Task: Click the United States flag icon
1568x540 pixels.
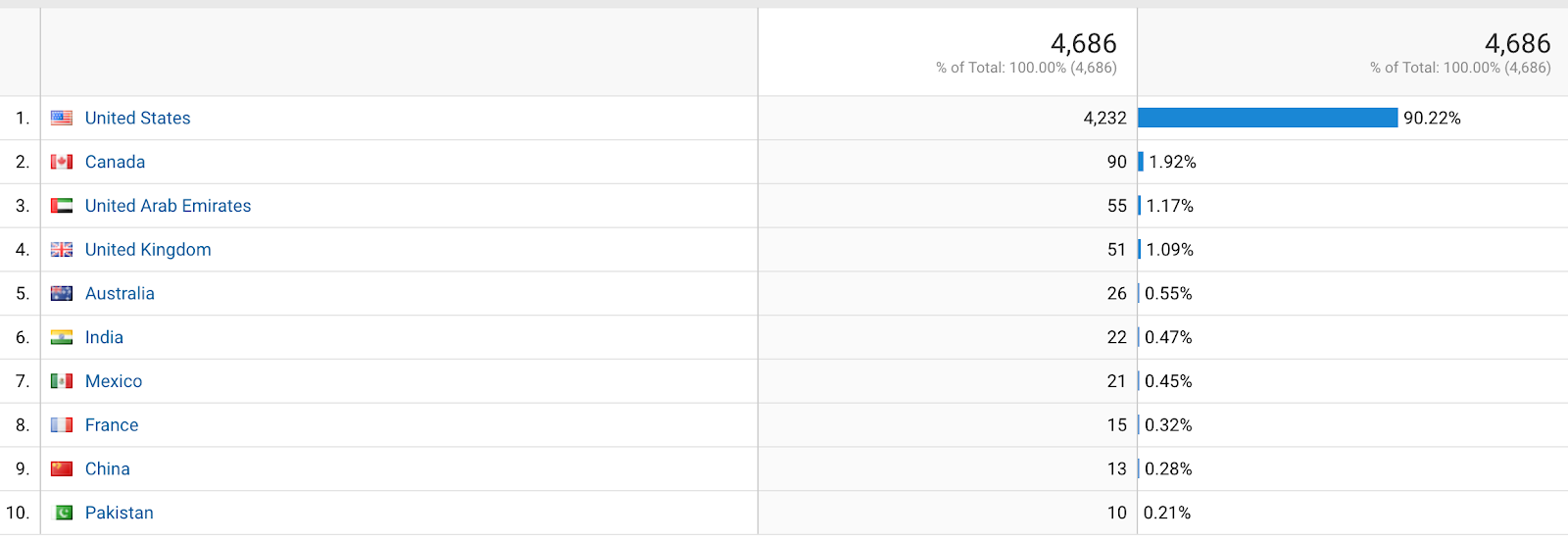Action: point(62,118)
